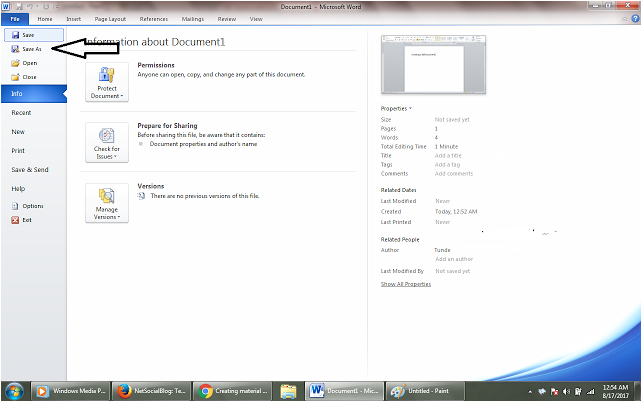The height and width of the screenshot is (403, 644).
Task: Click the Add a tag field
Action: [447, 165]
